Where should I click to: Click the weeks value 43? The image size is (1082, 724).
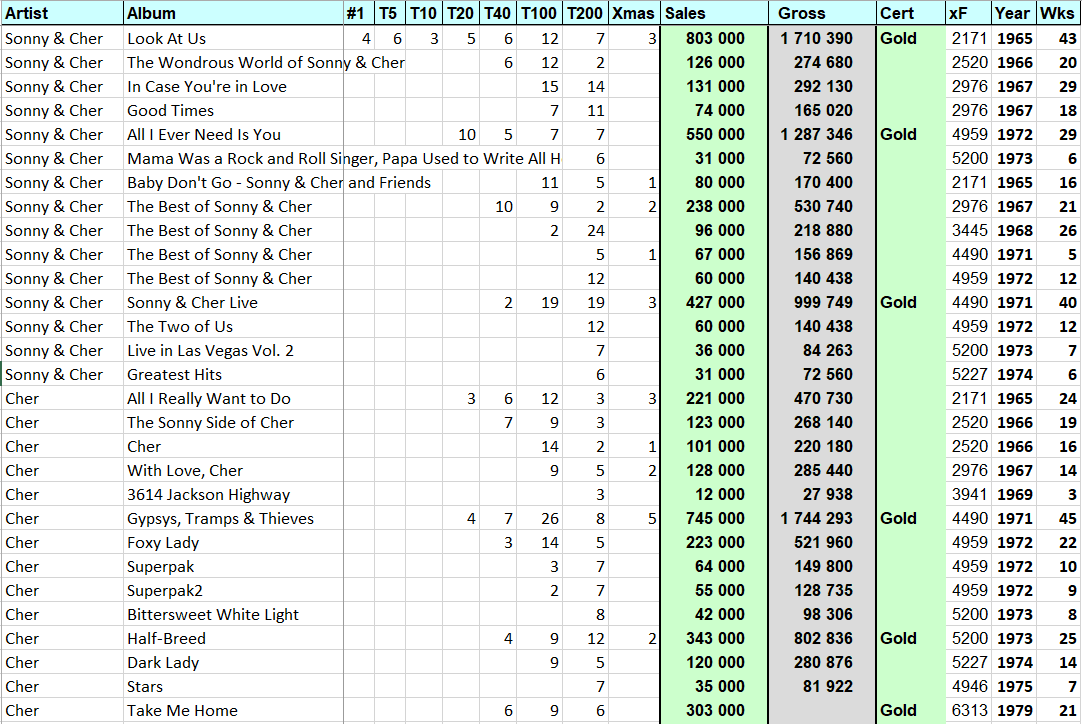(1057, 39)
